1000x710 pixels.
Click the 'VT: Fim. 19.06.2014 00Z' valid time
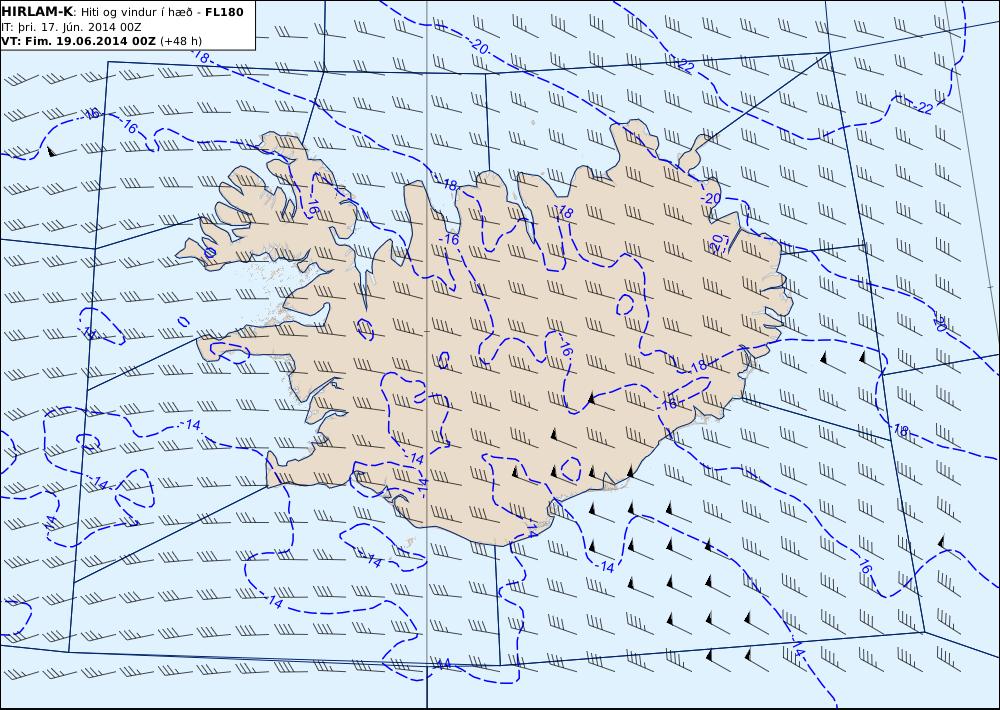[x=78, y=41]
